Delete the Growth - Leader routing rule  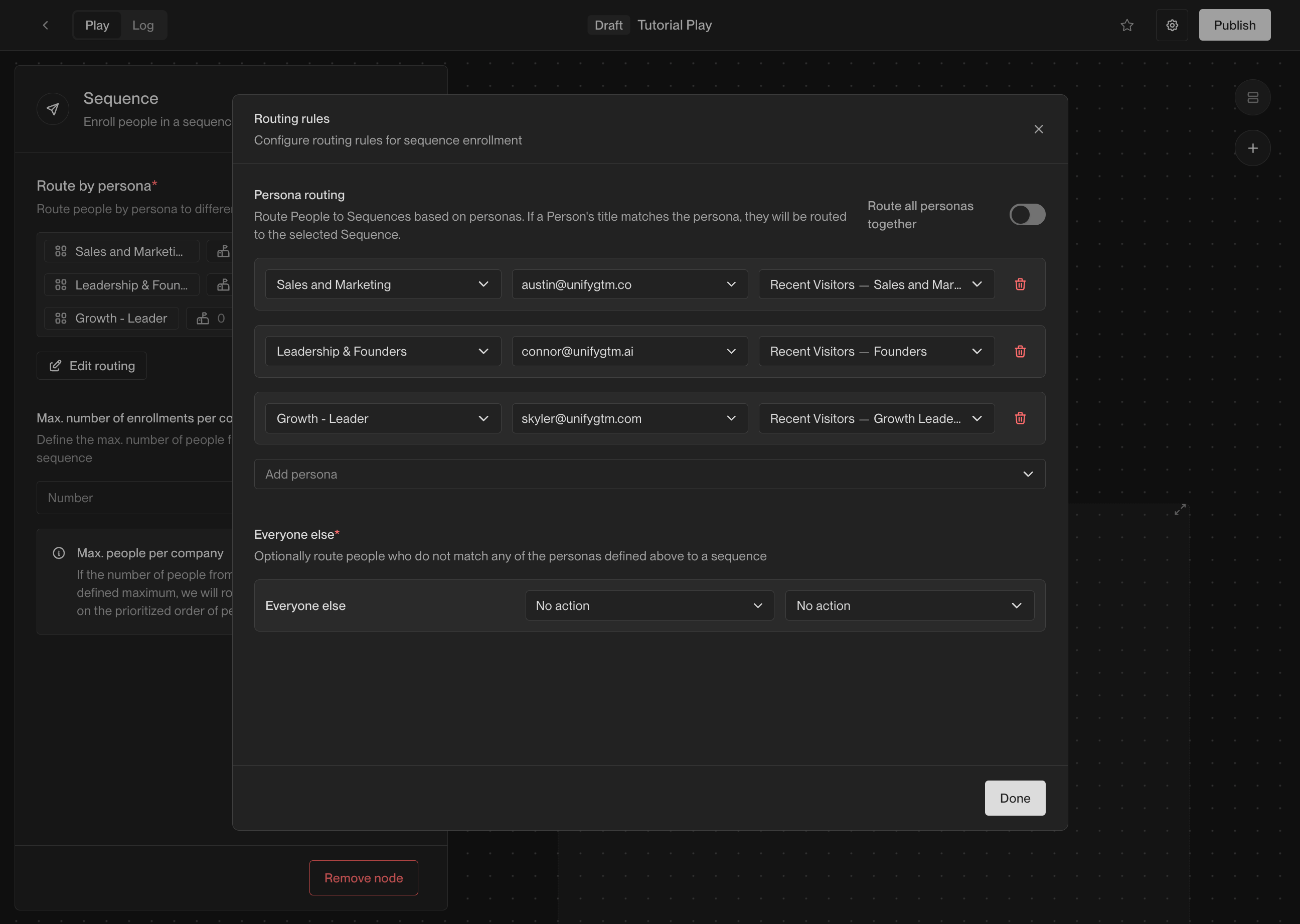click(x=1020, y=418)
